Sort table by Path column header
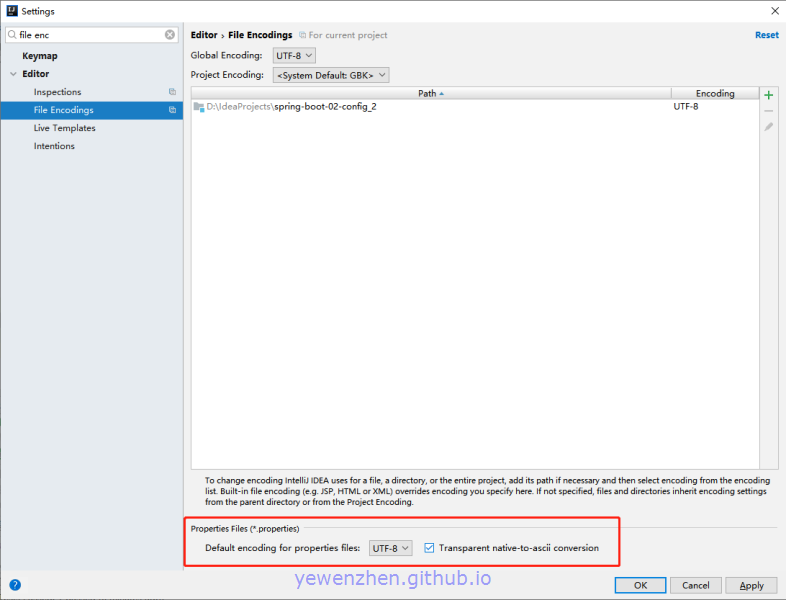Viewport: 786px width, 600px height. 430,93
